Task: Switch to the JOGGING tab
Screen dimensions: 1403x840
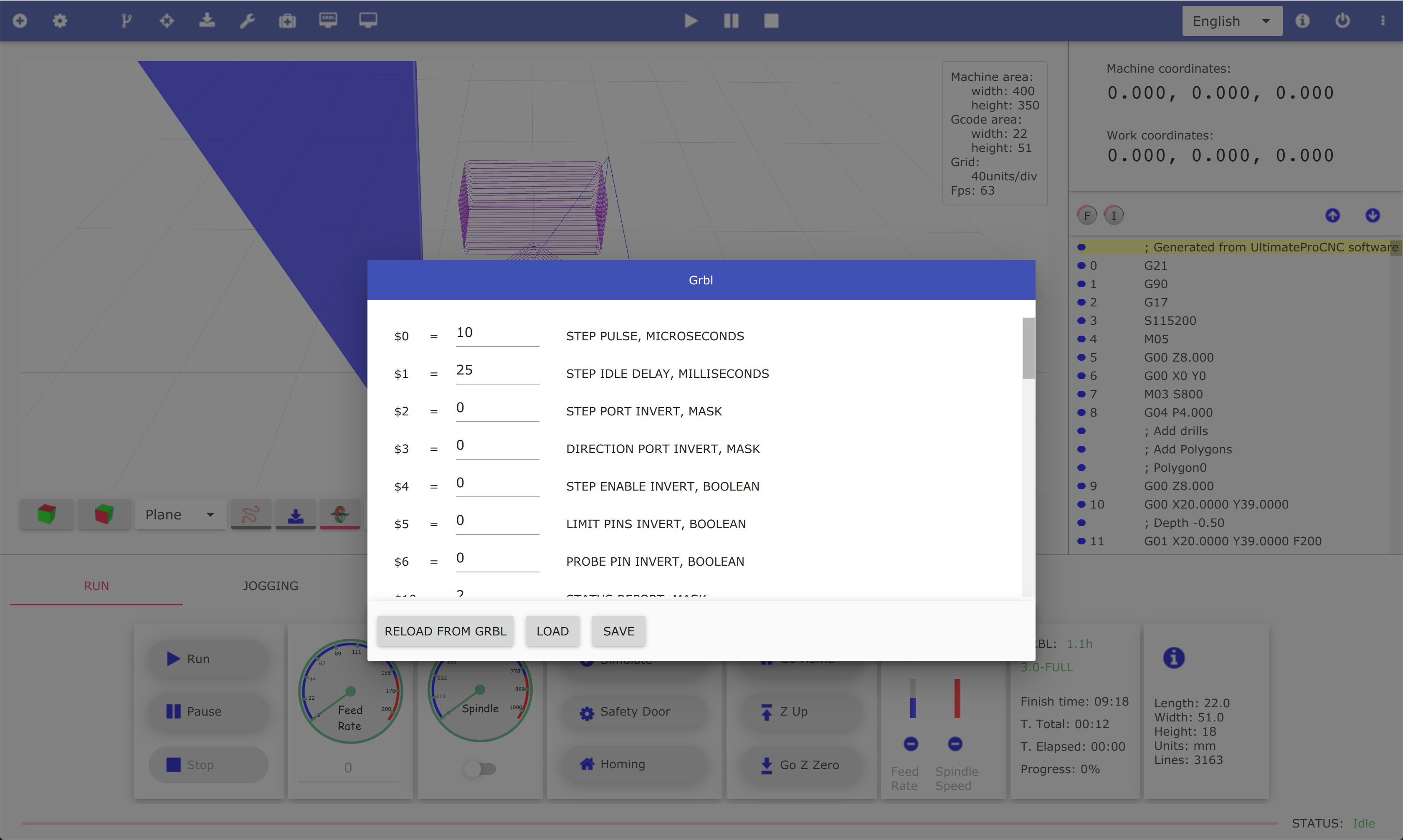Action: coord(270,586)
